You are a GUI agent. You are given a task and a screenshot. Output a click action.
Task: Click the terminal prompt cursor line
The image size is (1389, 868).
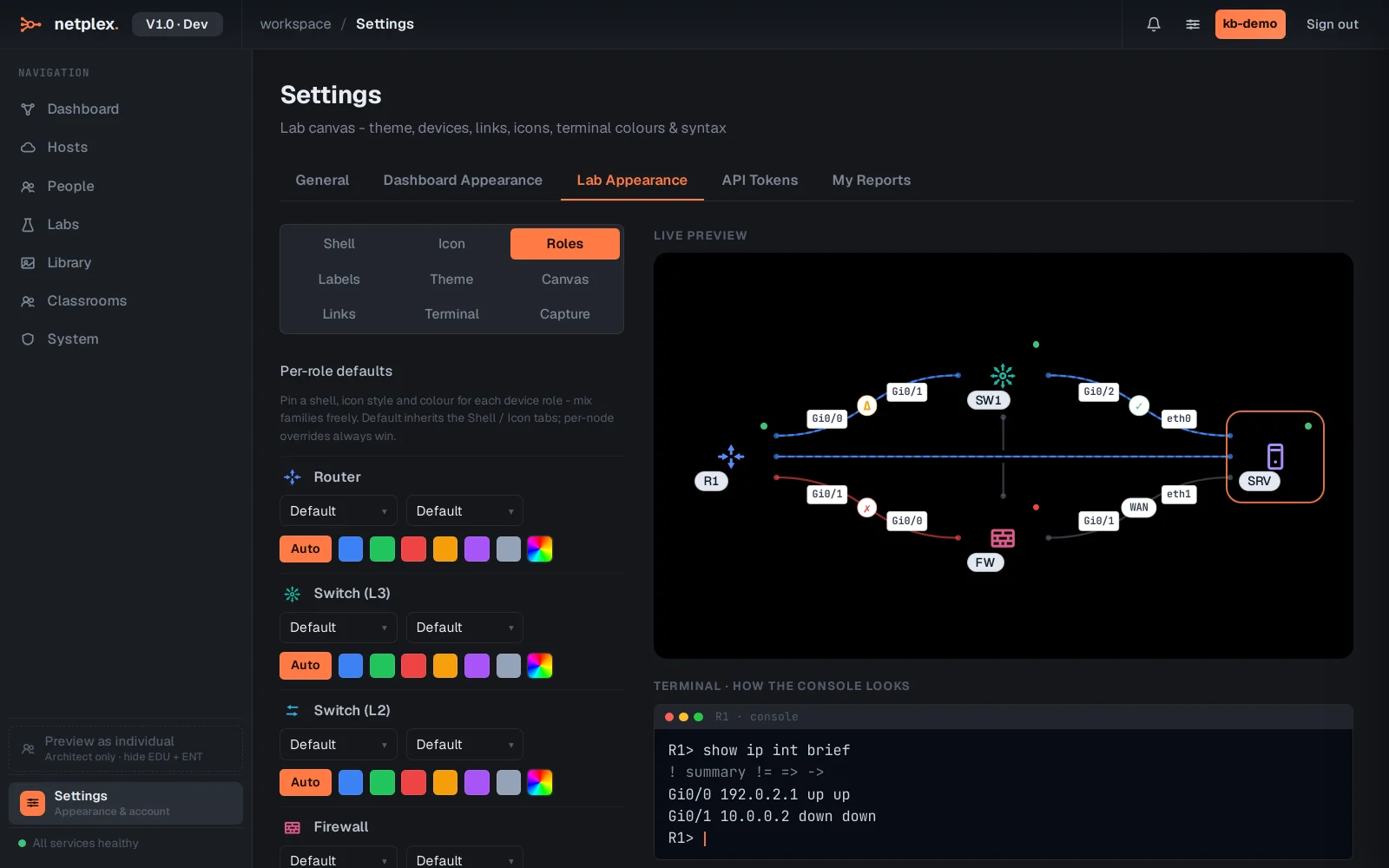click(x=688, y=838)
